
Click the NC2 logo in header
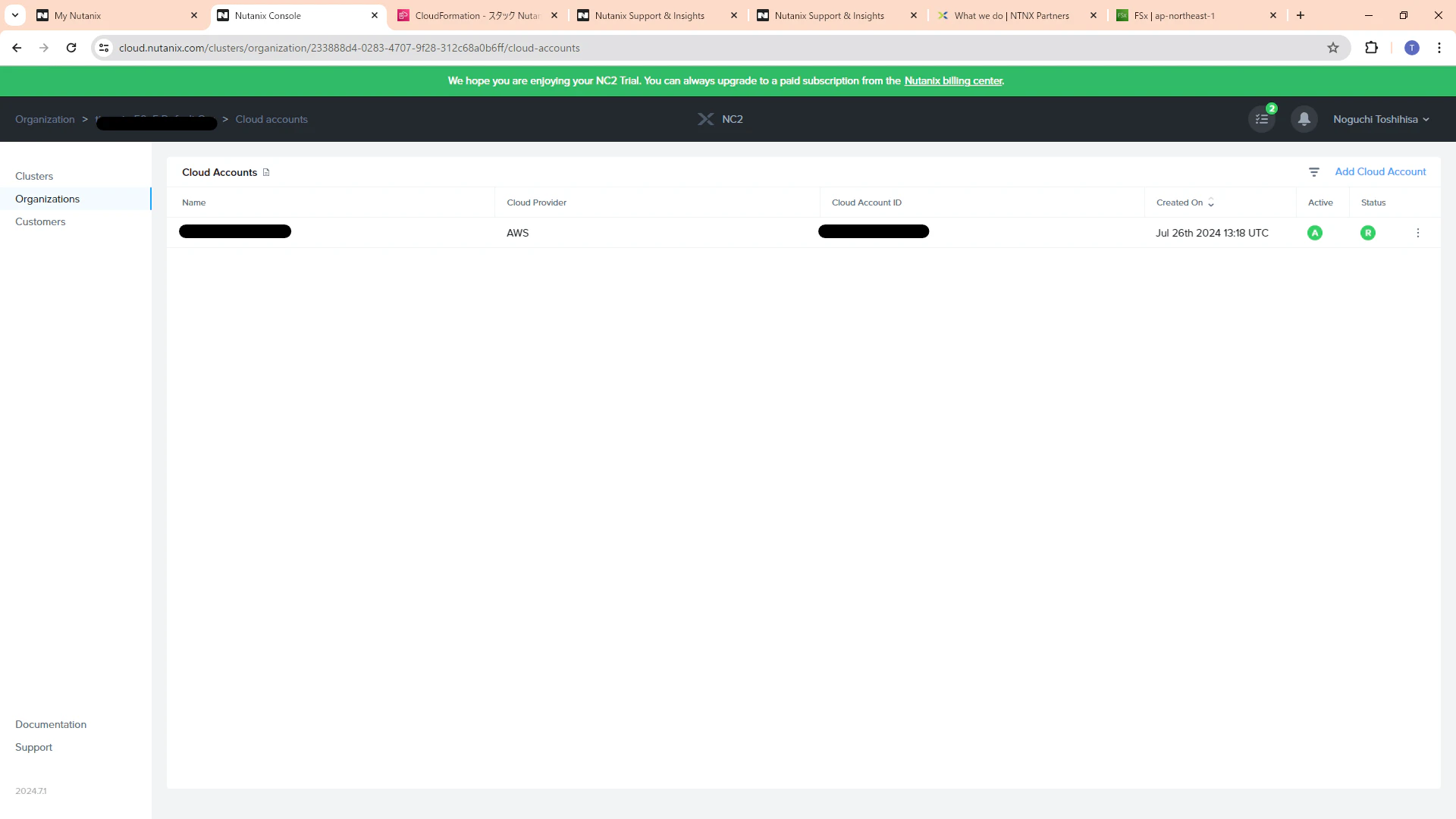click(x=720, y=119)
